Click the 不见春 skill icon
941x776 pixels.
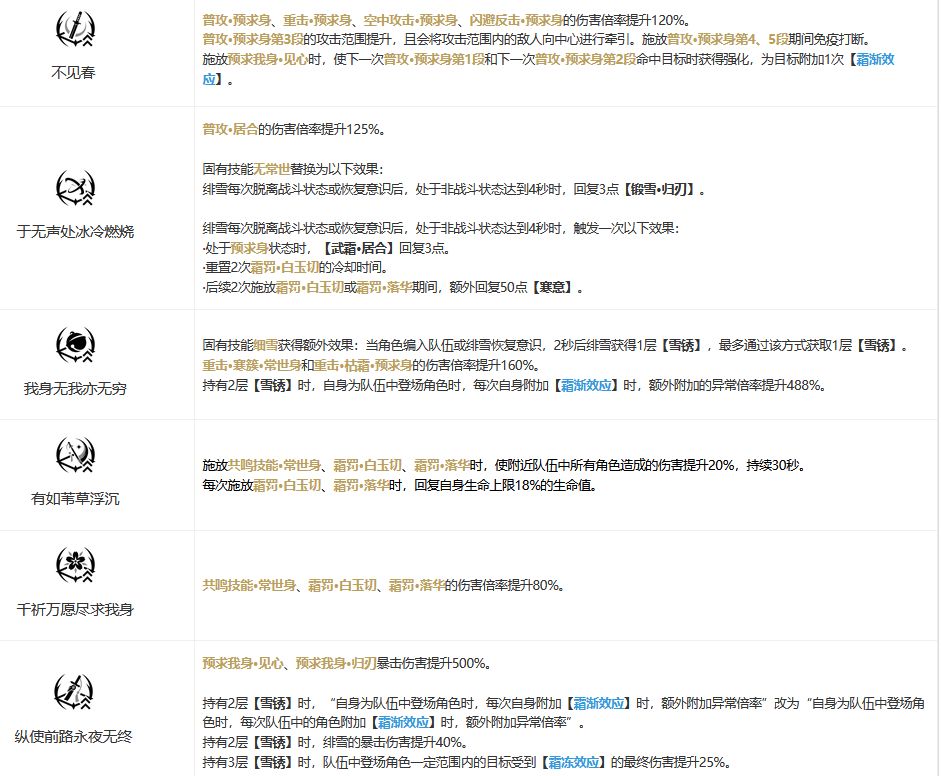[x=75, y=29]
